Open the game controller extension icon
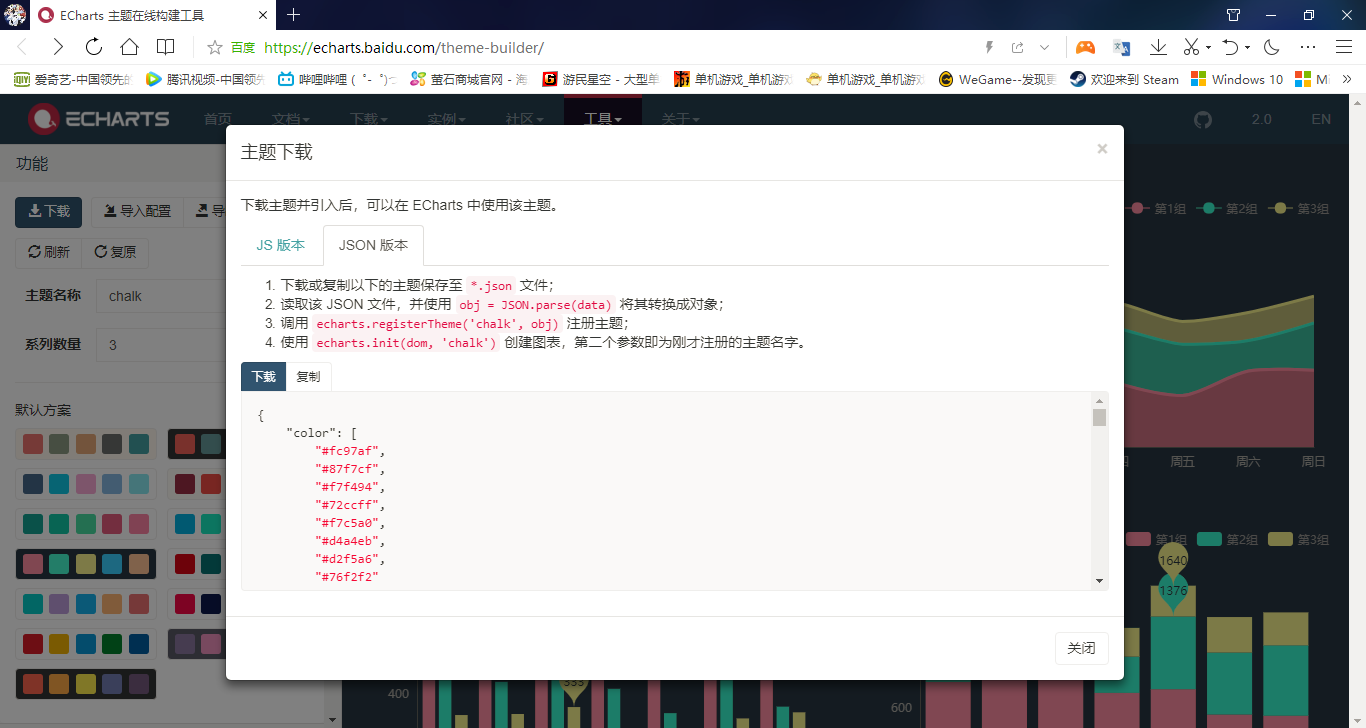The image size is (1366, 728). click(x=1084, y=46)
